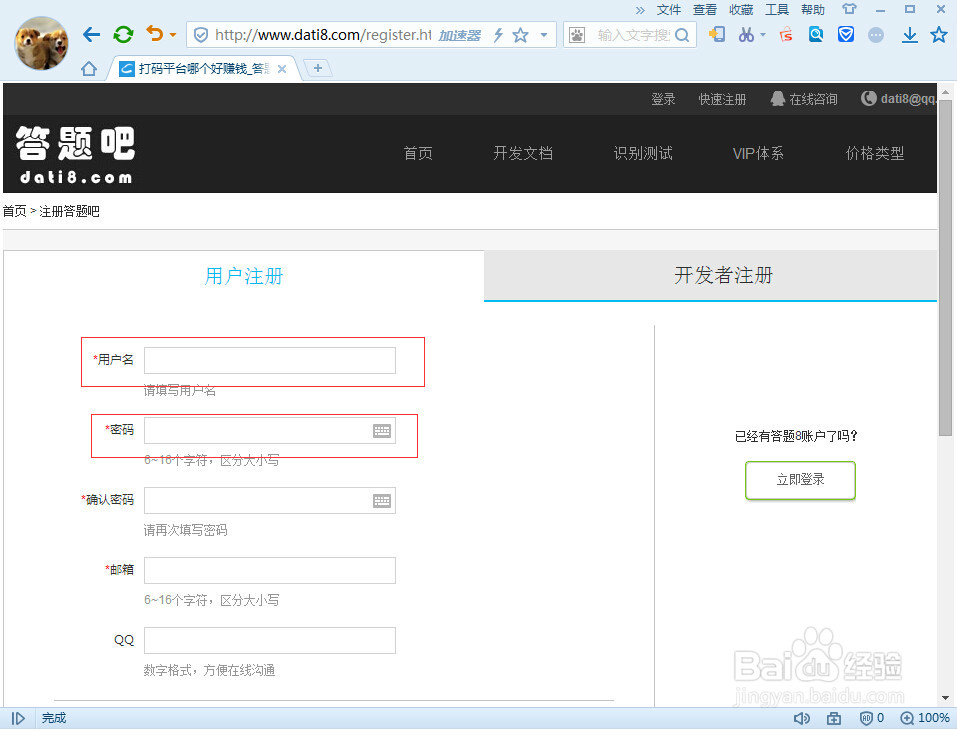Viewport: 957px width, 729px height.
Task: Expand the undo button dropdown arrow
Action: pos(173,34)
